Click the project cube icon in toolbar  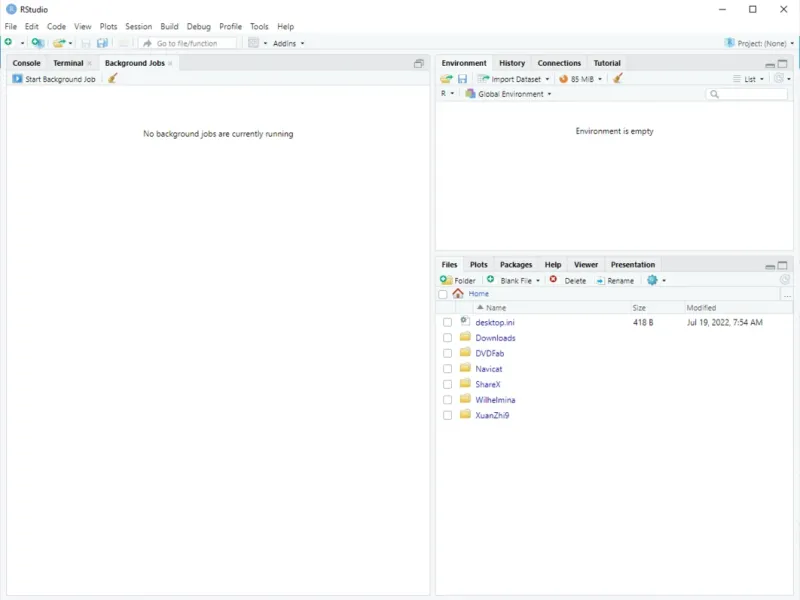coord(730,43)
